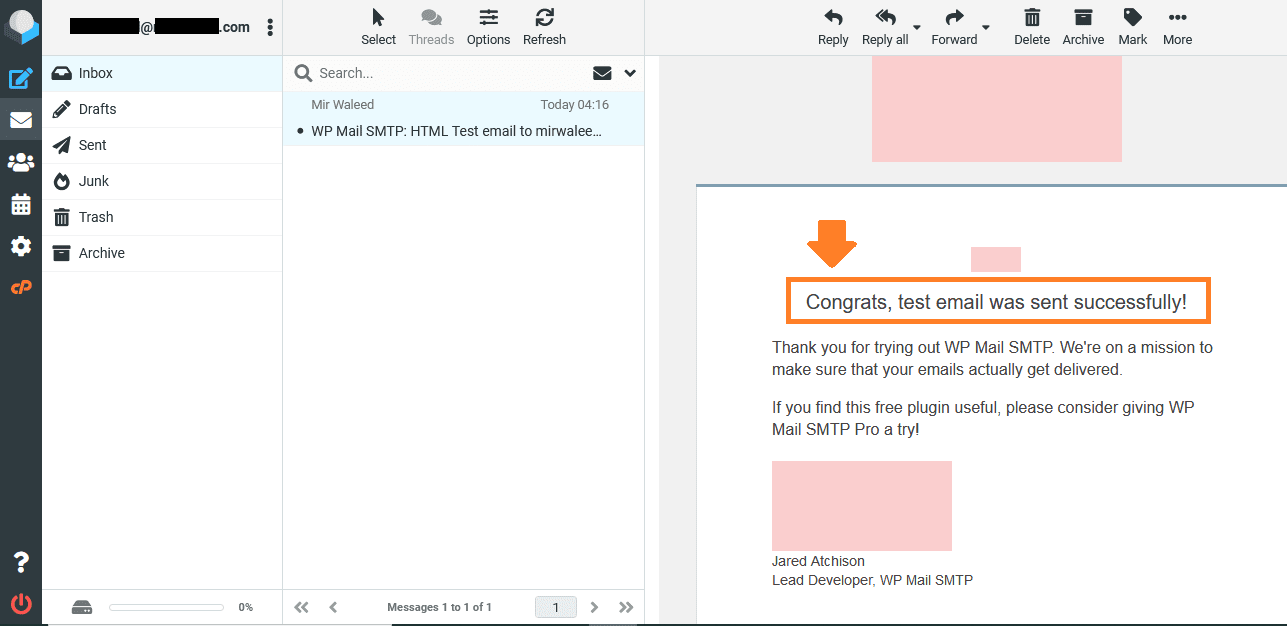Go to the previous page of messages

(x=333, y=607)
